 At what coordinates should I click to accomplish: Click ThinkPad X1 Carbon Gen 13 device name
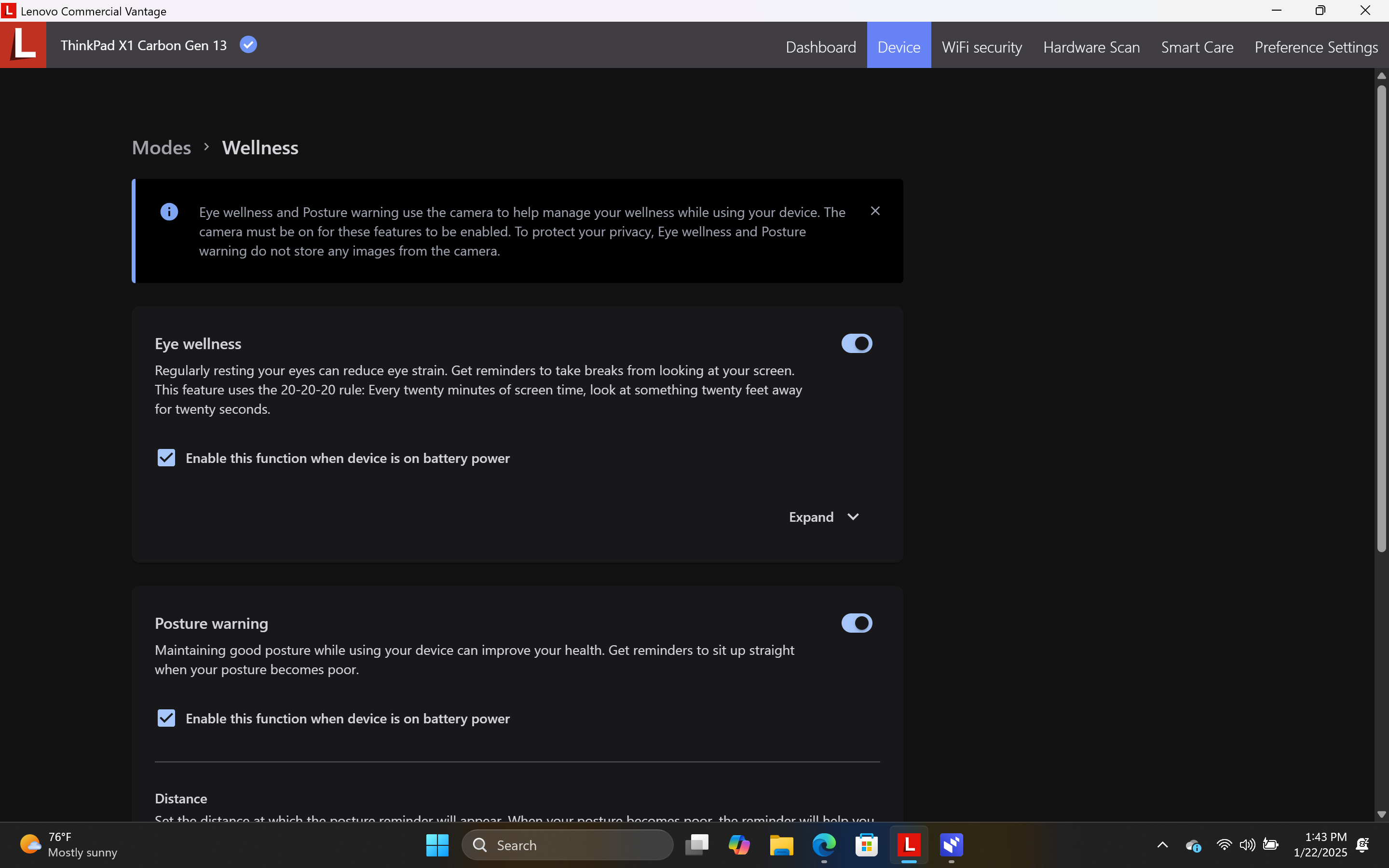(144, 45)
